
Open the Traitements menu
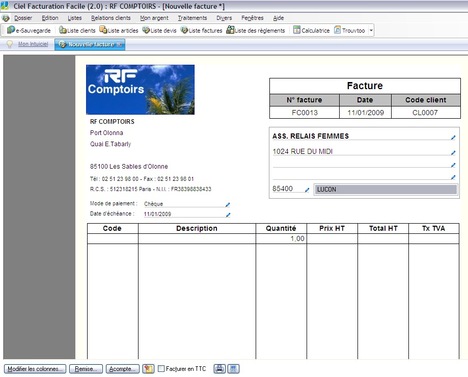pyautogui.click(x=192, y=18)
